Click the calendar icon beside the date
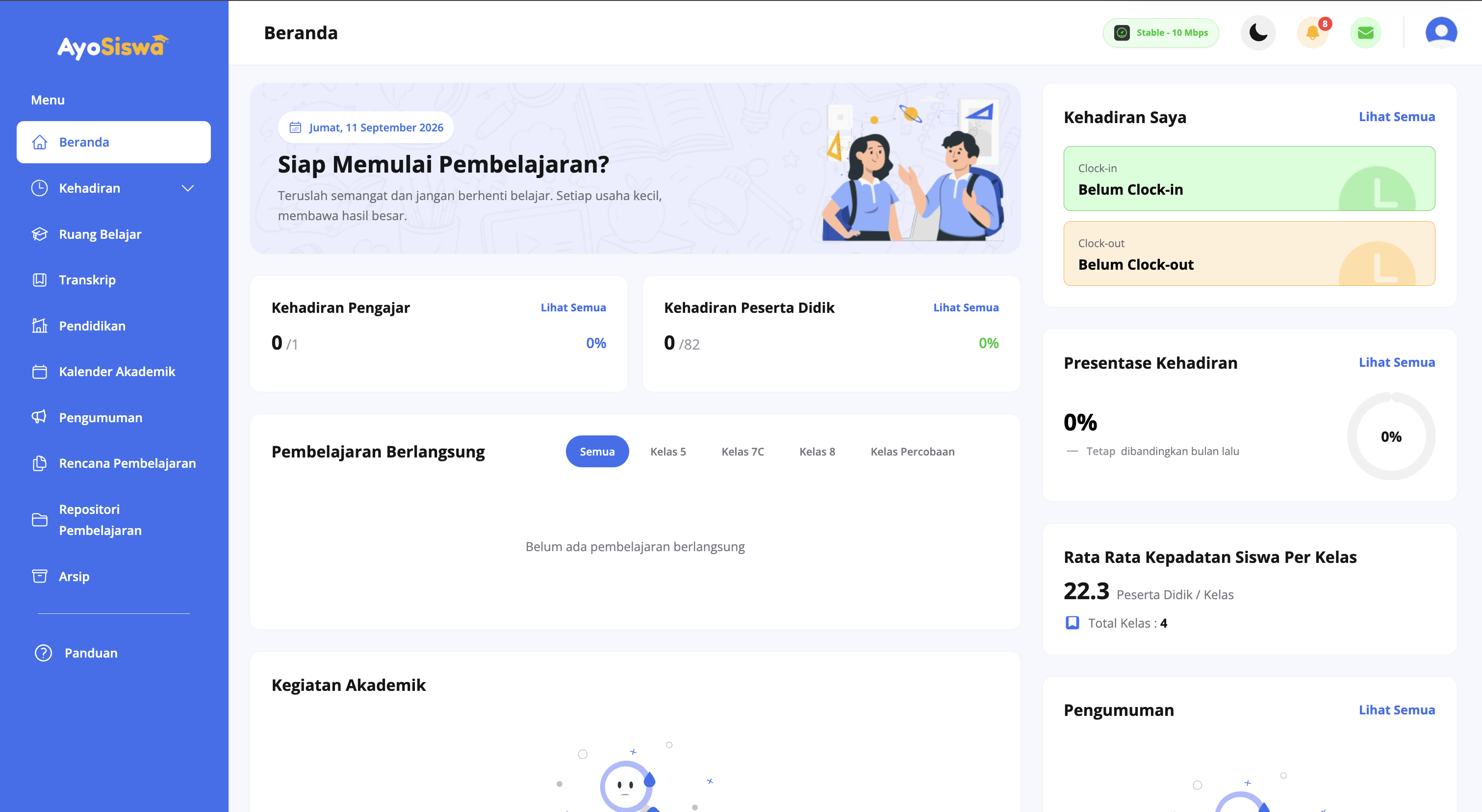 click(x=295, y=127)
